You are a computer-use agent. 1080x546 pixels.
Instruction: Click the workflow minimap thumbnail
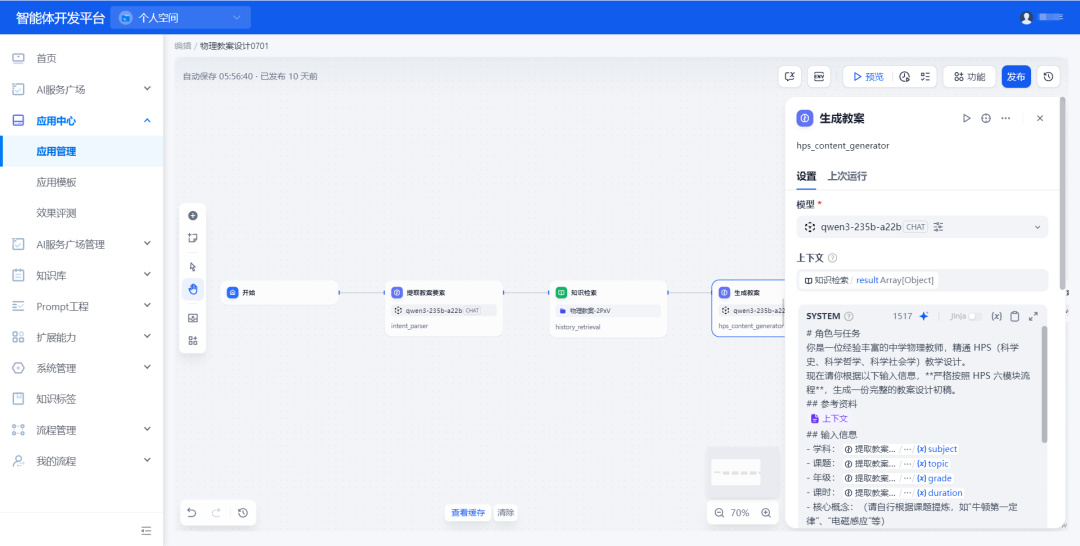[736, 472]
